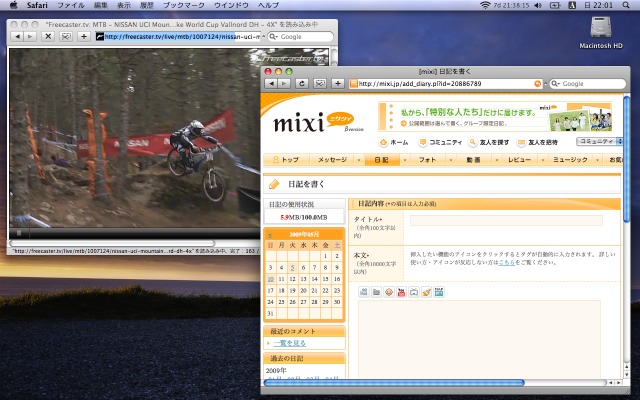Image resolution: width=640 pixels, height=400 pixels.
Task: Open Spotlight search magnifier in menu bar
Action: coord(626,5)
